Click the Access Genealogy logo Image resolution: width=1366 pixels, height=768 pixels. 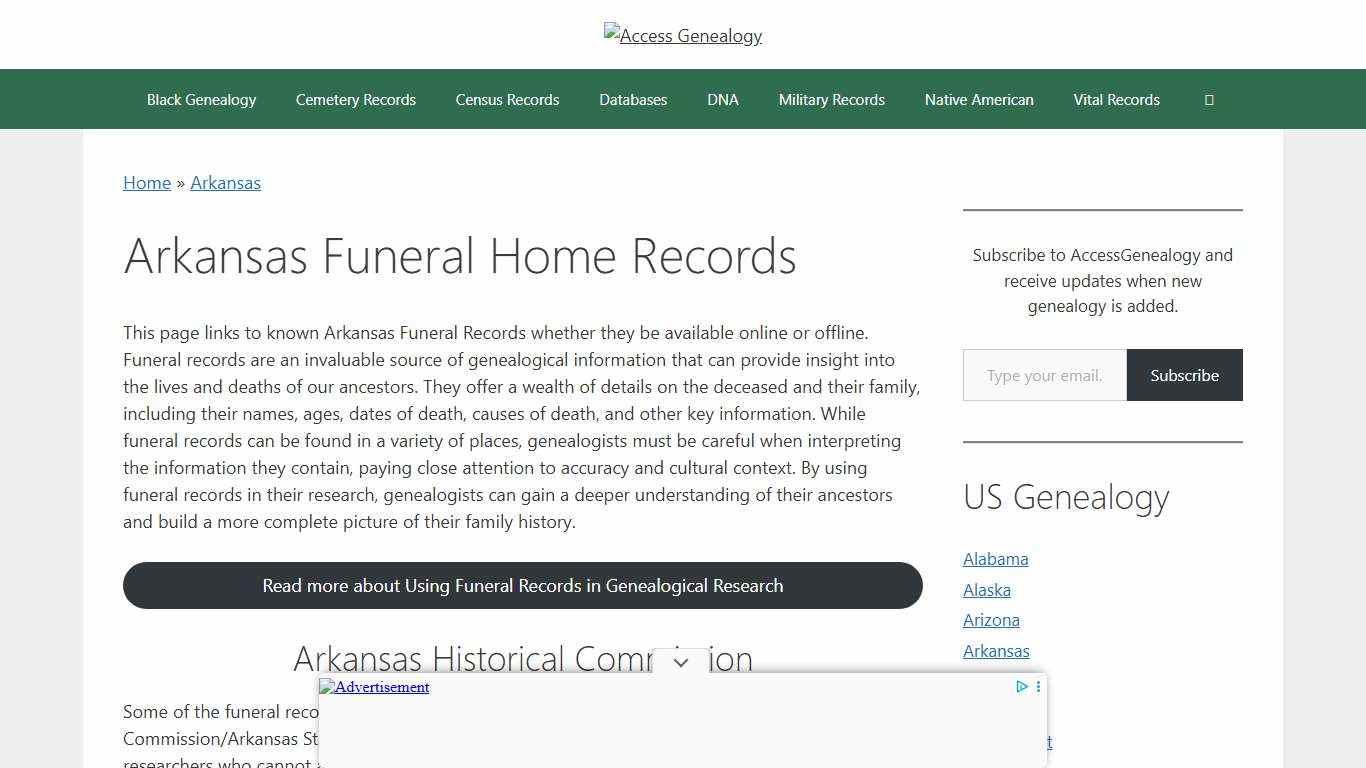tap(683, 35)
